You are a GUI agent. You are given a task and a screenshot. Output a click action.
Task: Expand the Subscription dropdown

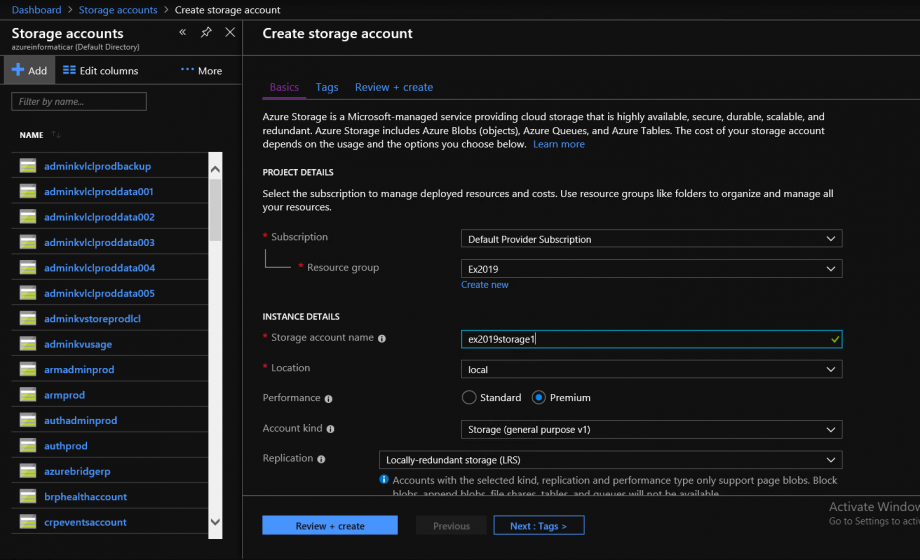click(x=651, y=239)
